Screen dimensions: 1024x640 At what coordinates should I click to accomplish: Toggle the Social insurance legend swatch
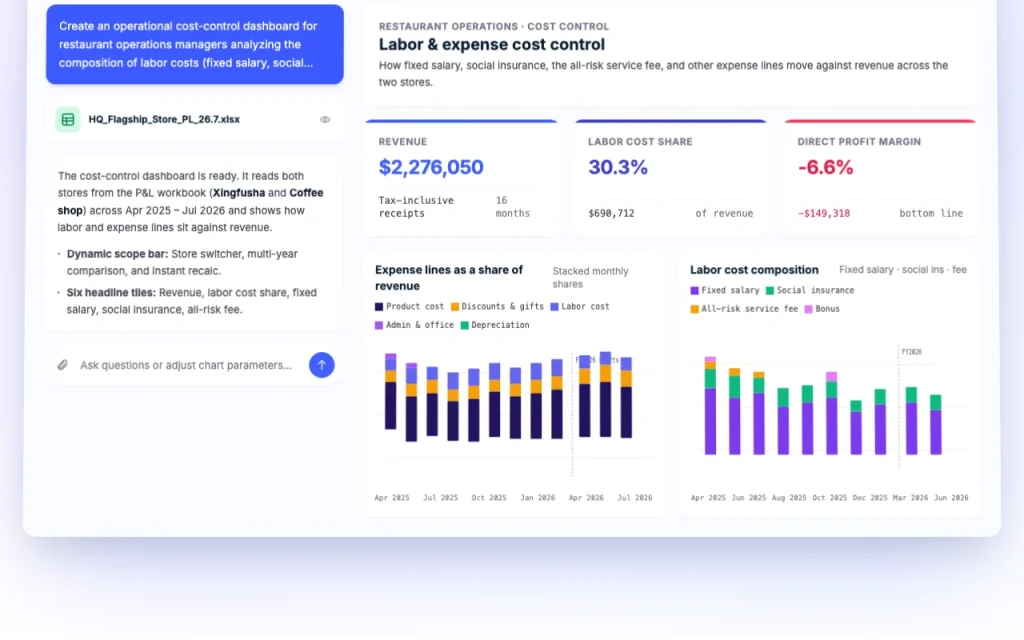770,291
